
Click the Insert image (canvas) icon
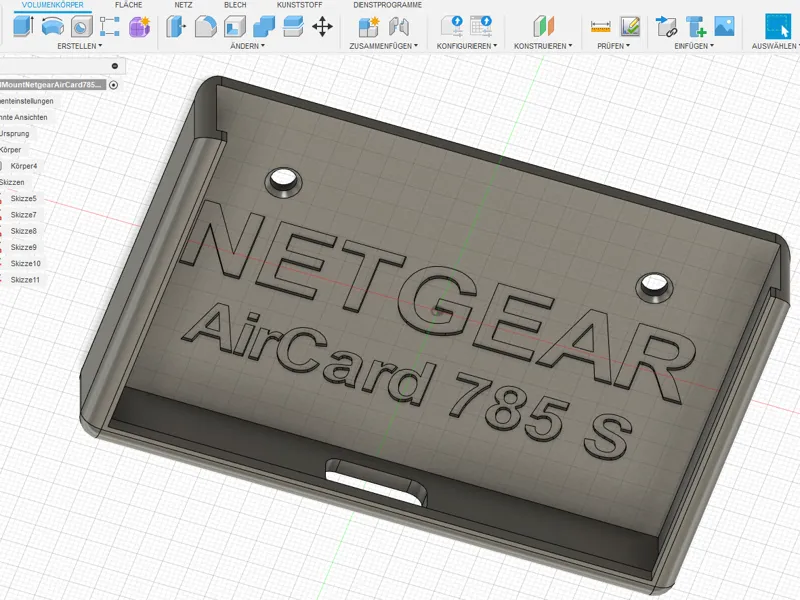(724, 26)
